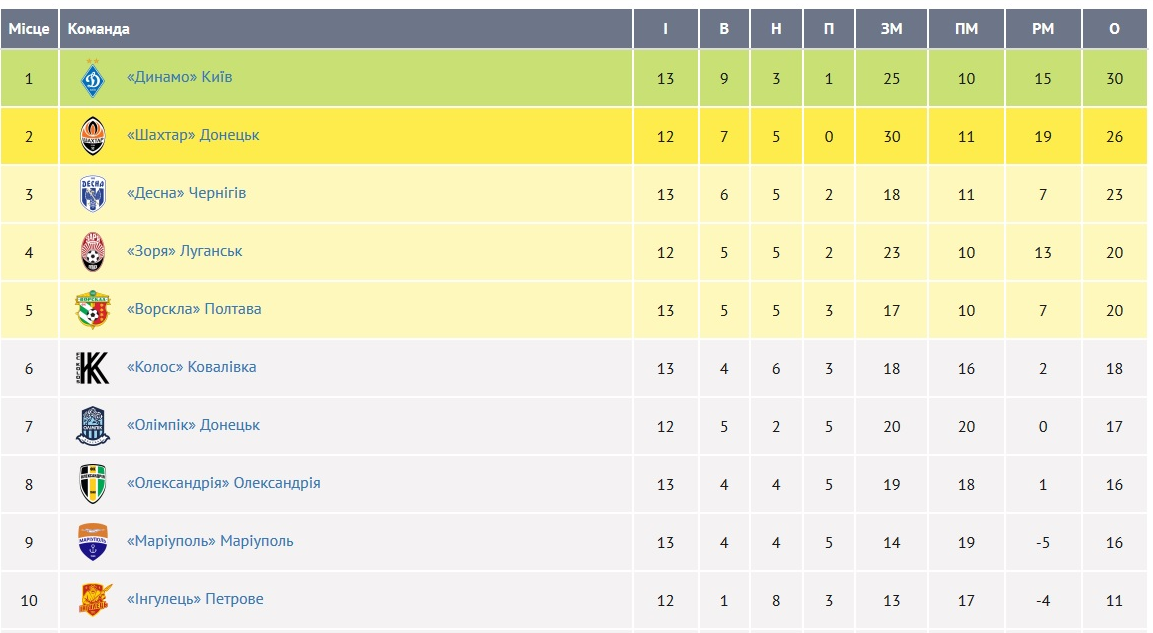Click the ЗМ goals scored header
1153x633 pixels.
point(891,29)
